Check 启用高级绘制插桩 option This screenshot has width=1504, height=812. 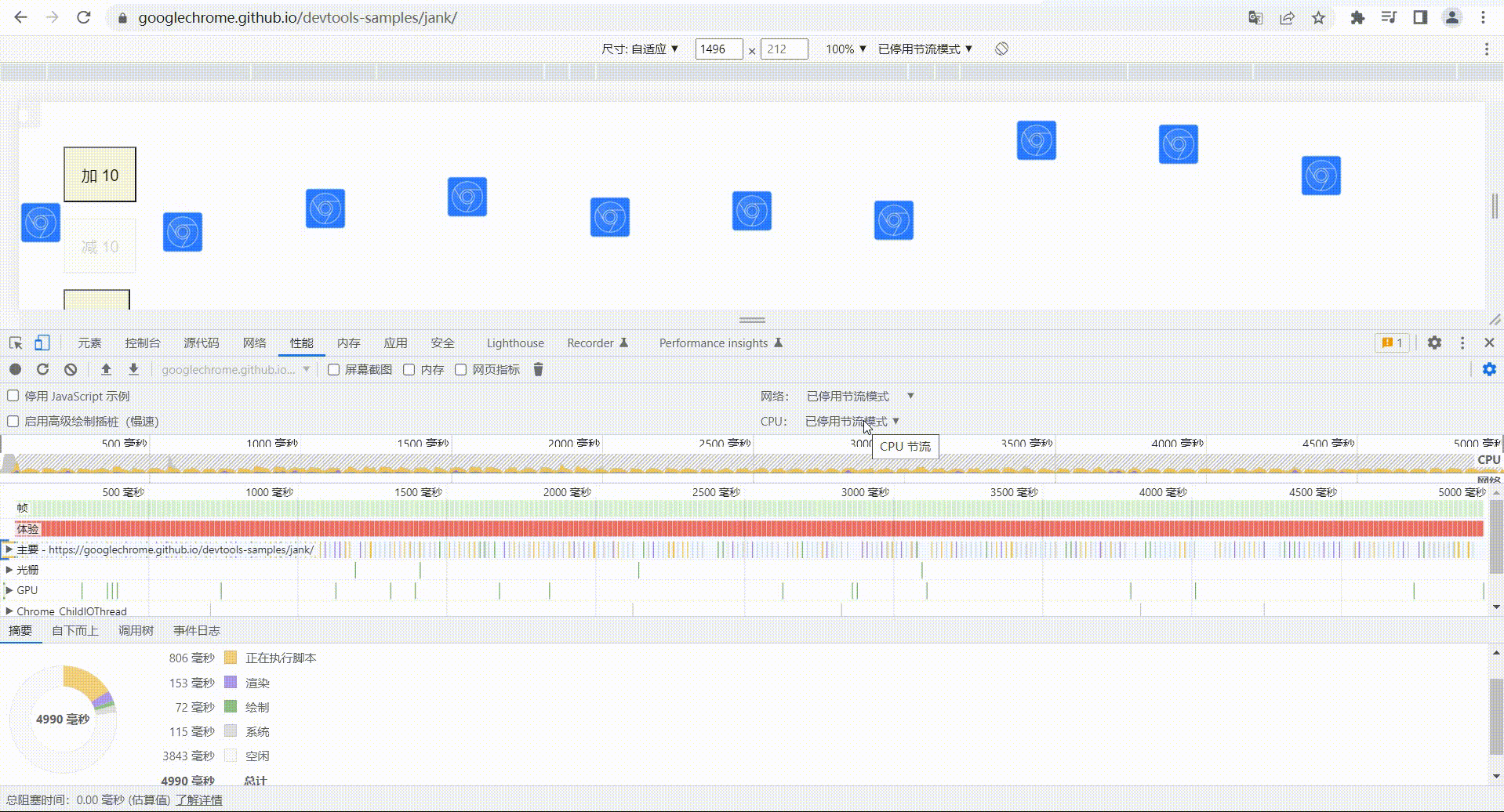click(13, 421)
